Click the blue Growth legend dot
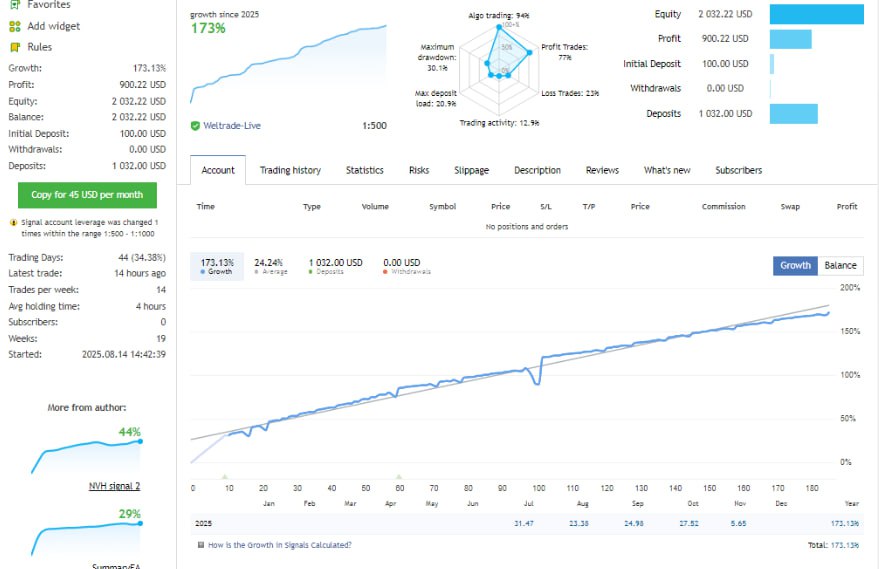 click(204, 272)
